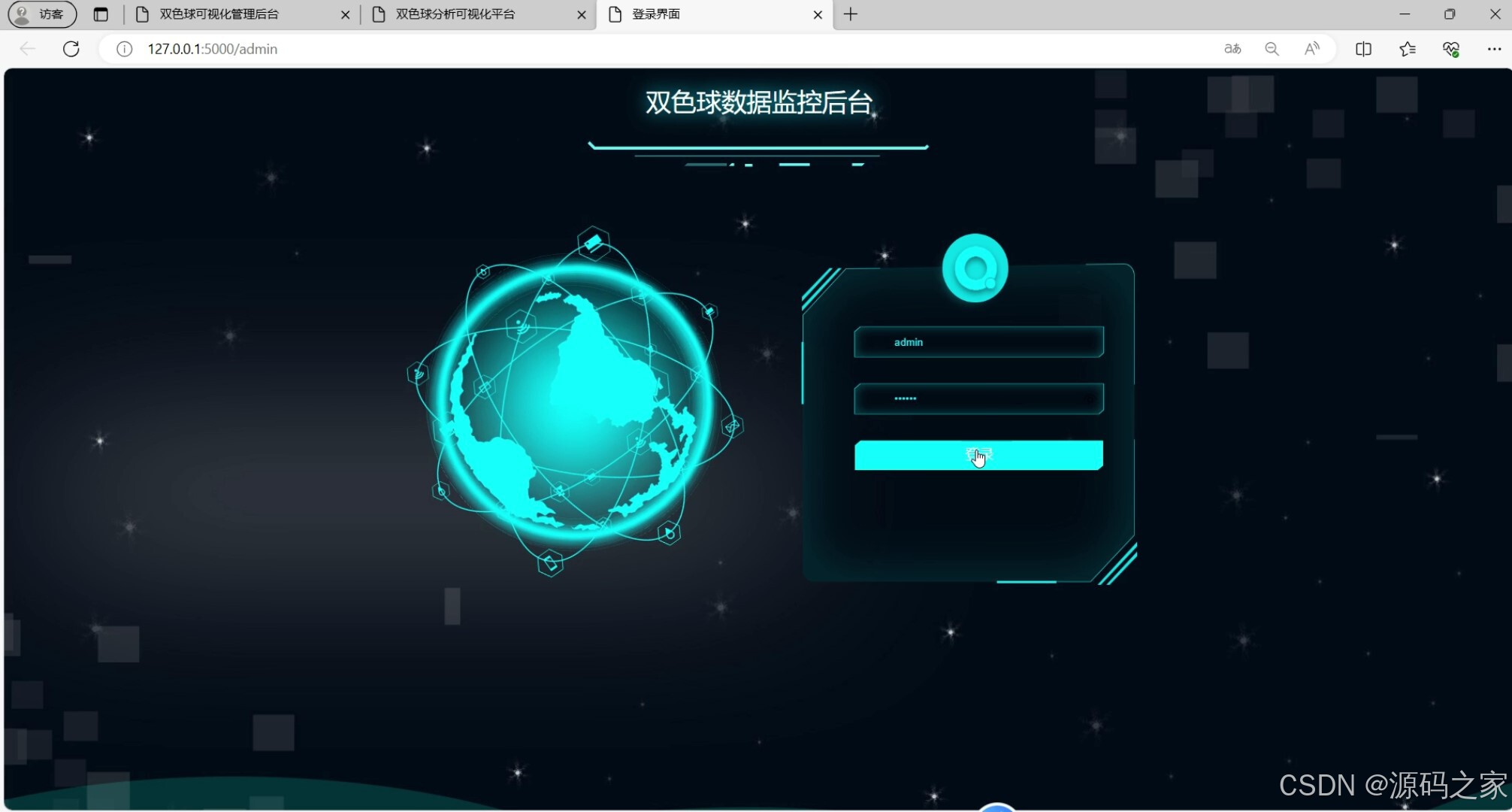Viewport: 1512px width, 812px height.
Task: Activate the read aloud icon
Action: pyautogui.click(x=1312, y=49)
